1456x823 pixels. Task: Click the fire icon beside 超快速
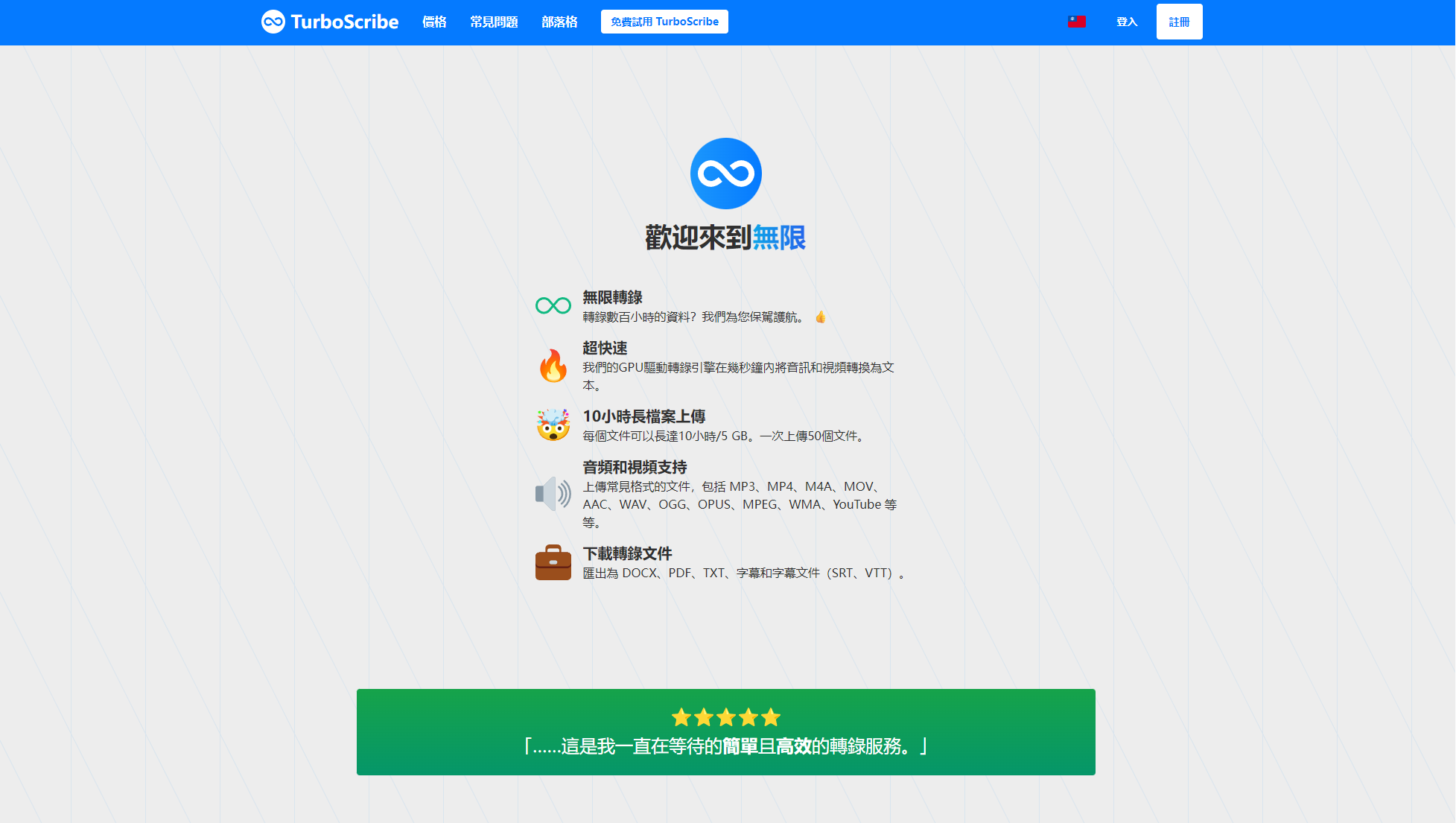pyautogui.click(x=553, y=366)
